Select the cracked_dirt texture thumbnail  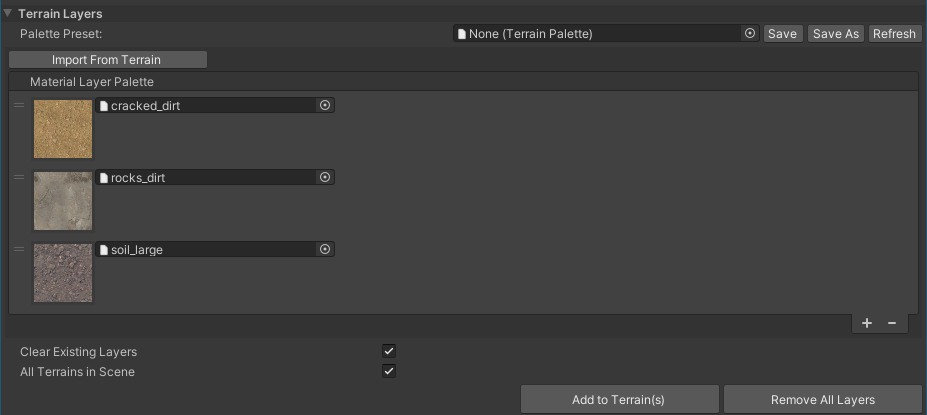pyautogui.click(x=63, y=129)
